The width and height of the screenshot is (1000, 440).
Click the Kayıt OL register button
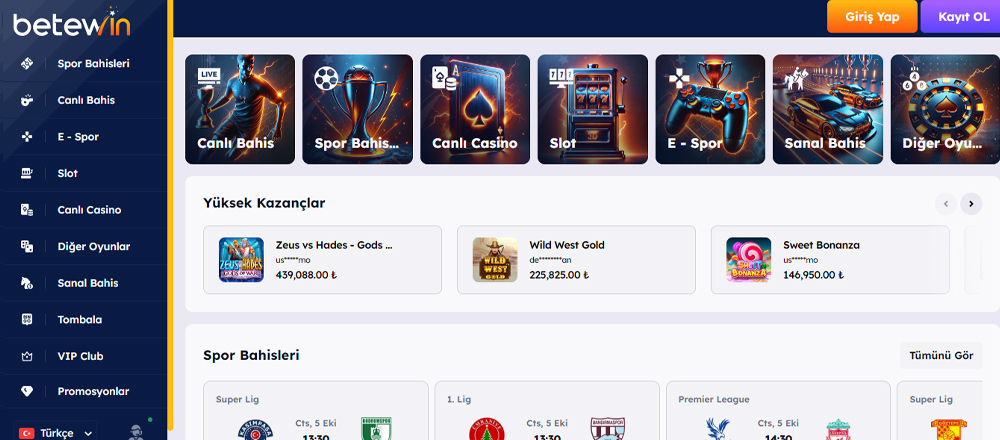[x=962, y=17]
